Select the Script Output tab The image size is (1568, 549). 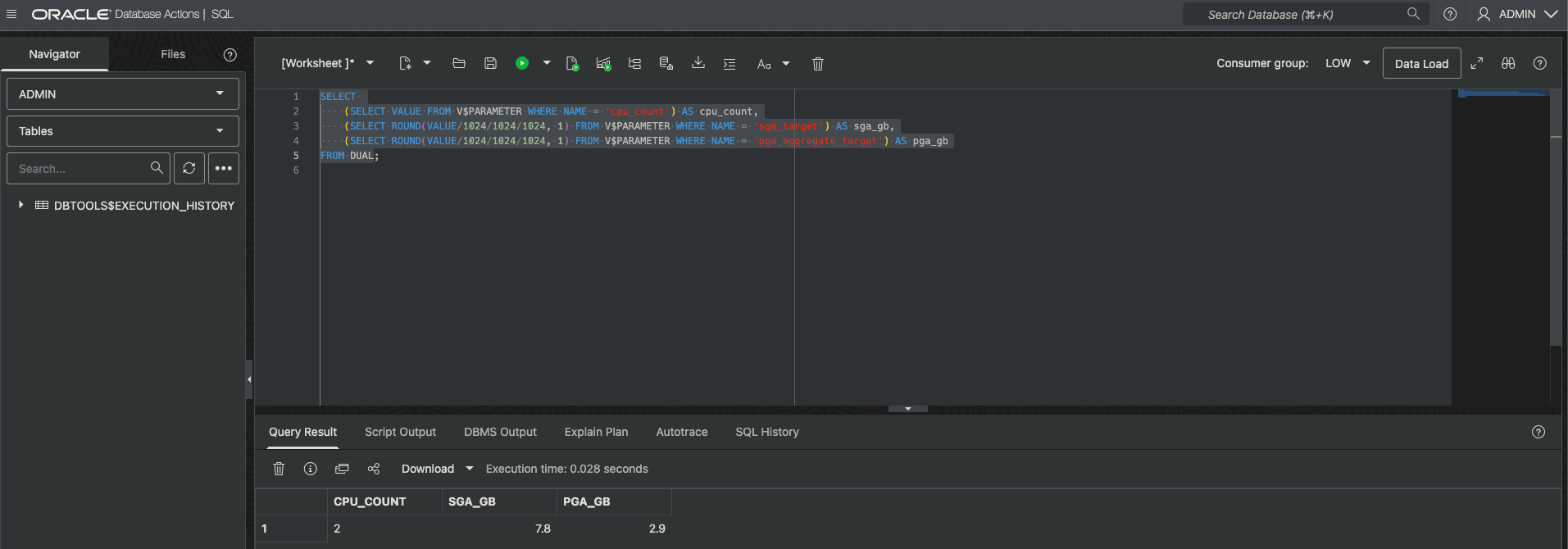400,432
